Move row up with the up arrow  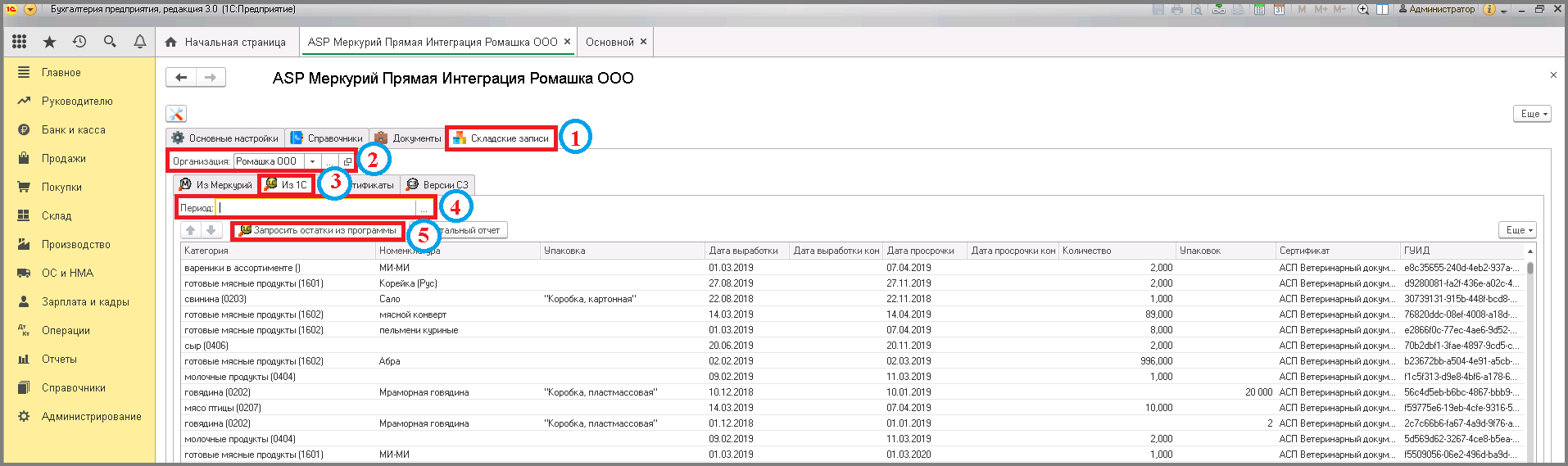click(190, 230)
